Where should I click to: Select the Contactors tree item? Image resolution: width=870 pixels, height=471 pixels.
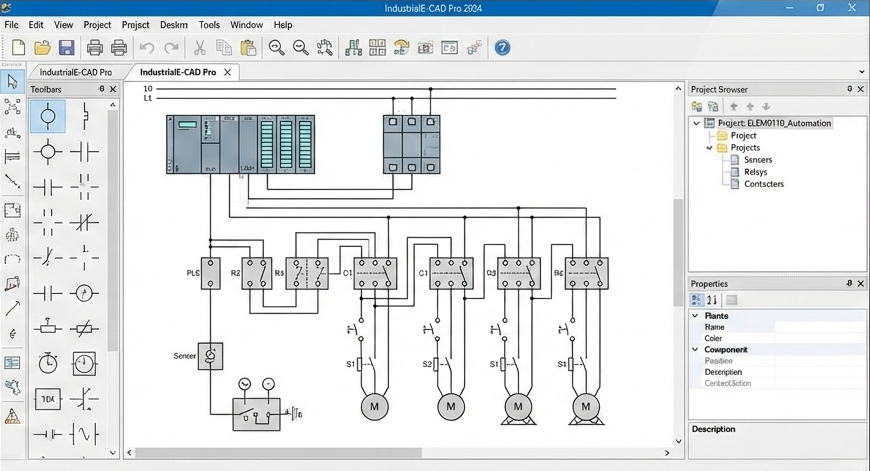(x=764, y=184)
